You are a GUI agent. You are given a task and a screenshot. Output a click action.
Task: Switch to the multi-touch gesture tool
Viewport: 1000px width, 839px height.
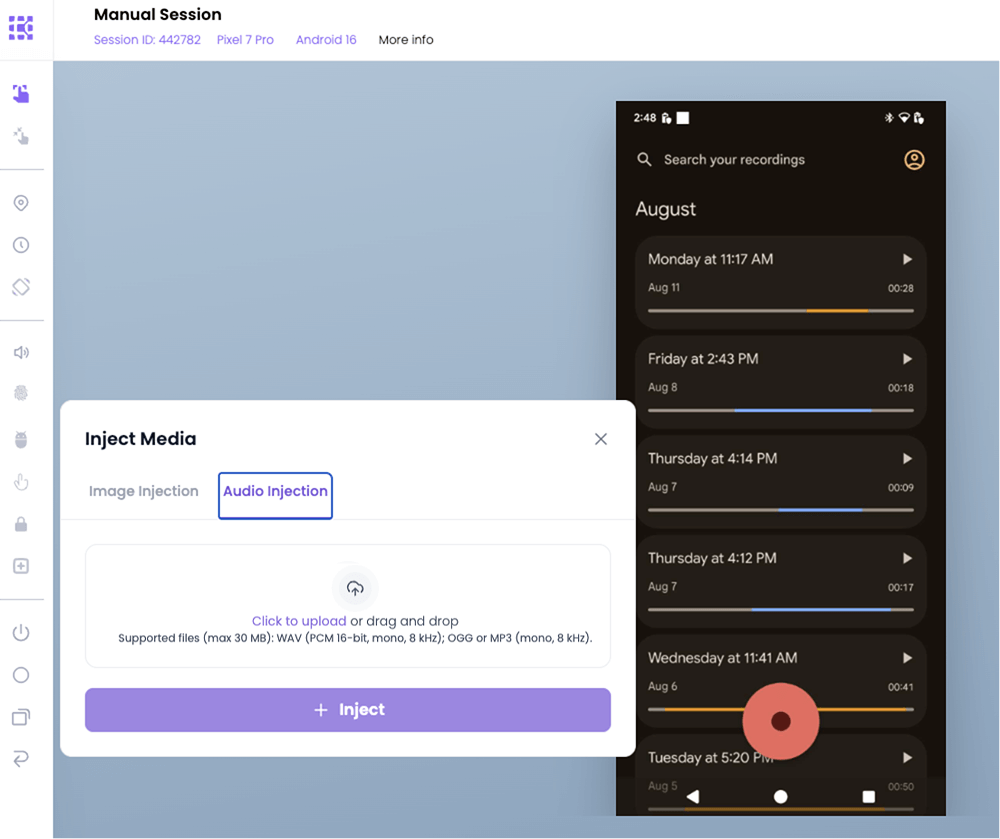pos(22,135)
